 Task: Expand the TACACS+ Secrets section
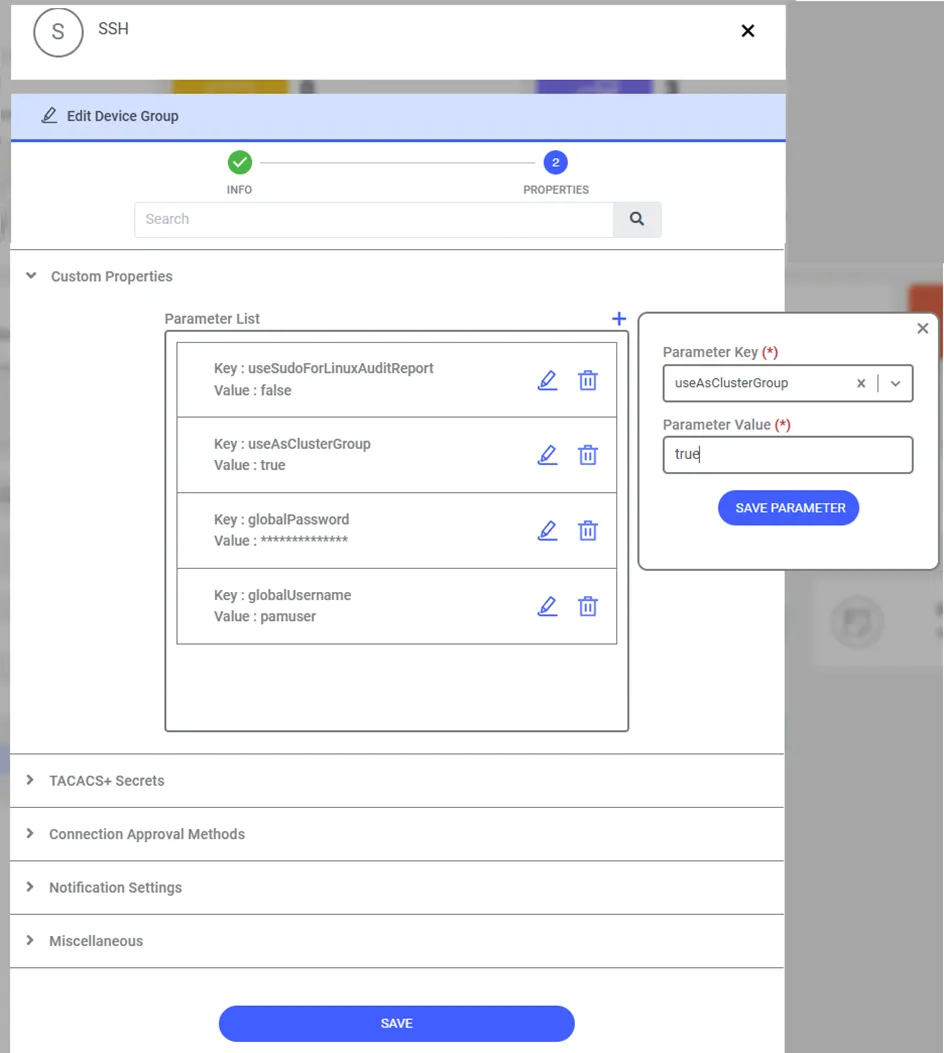click(x=30, y=780)
